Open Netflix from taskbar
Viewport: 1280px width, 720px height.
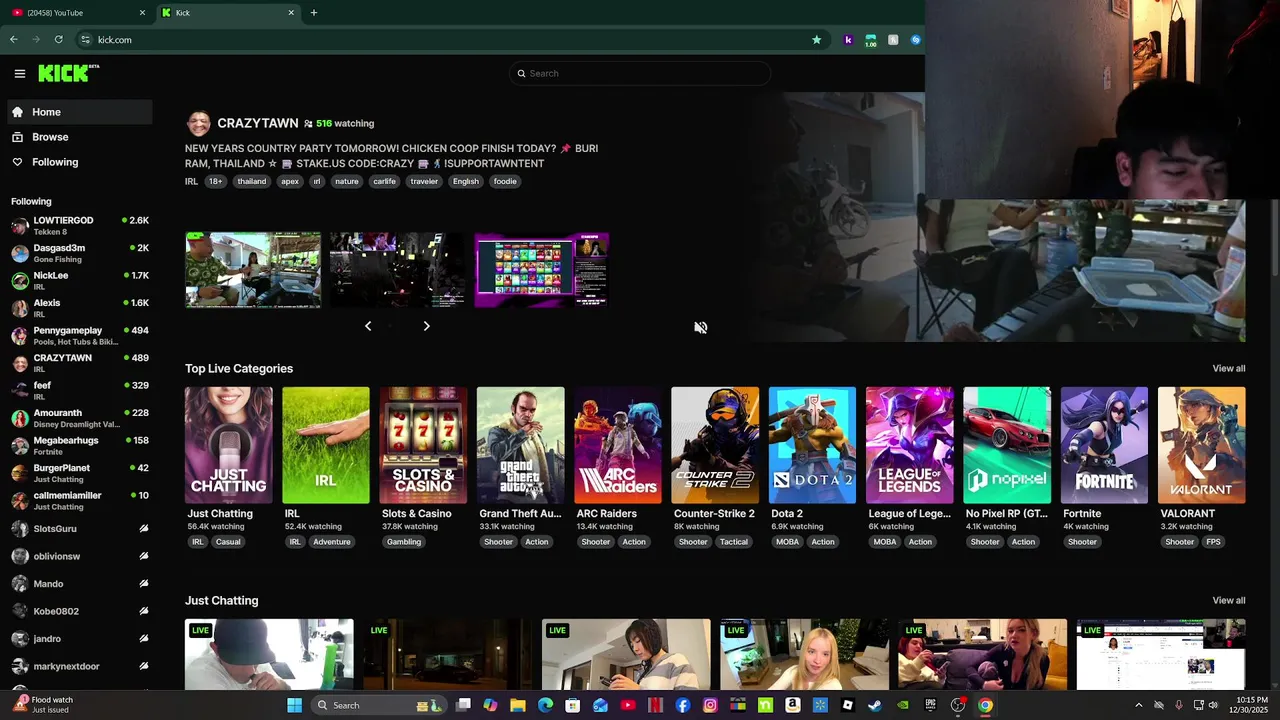point(655,705)
